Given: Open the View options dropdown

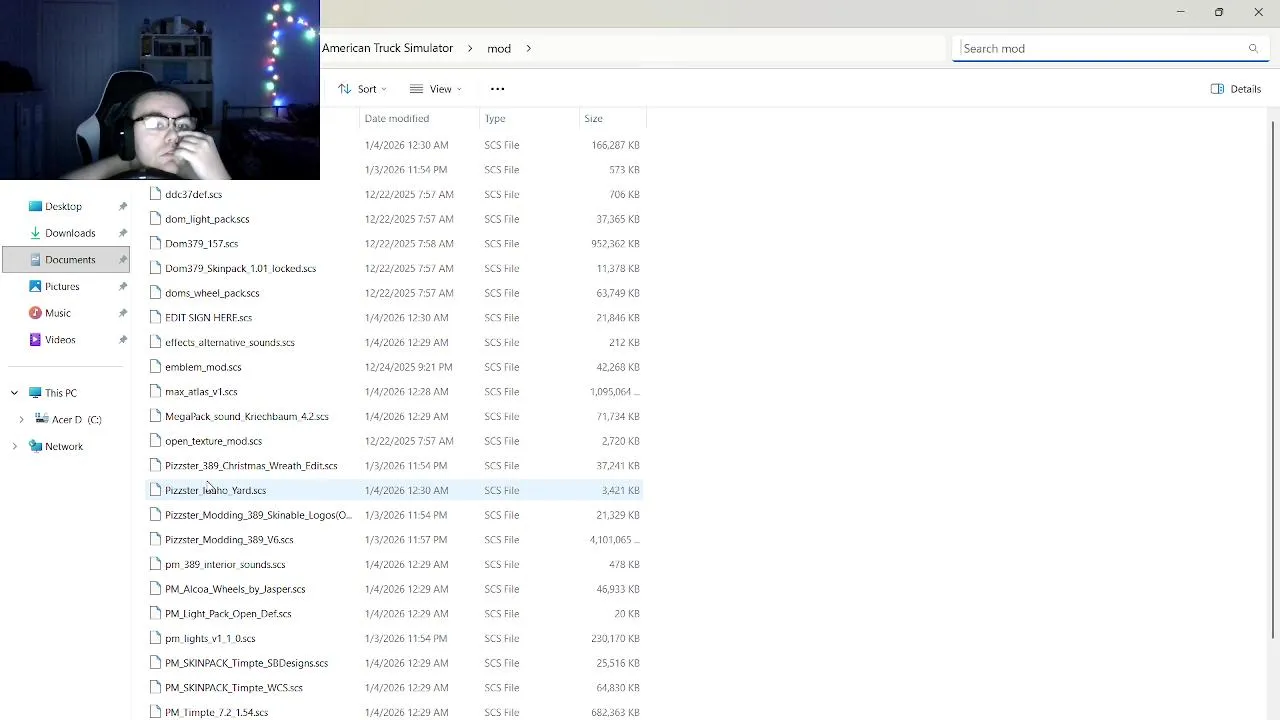Looking at the screenshot, I should tap(436, 89).
